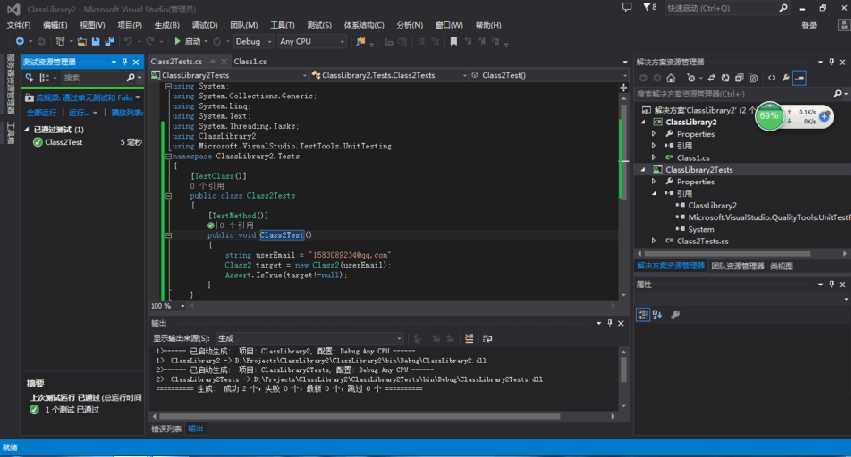Switch to the Error List tab

166,429
